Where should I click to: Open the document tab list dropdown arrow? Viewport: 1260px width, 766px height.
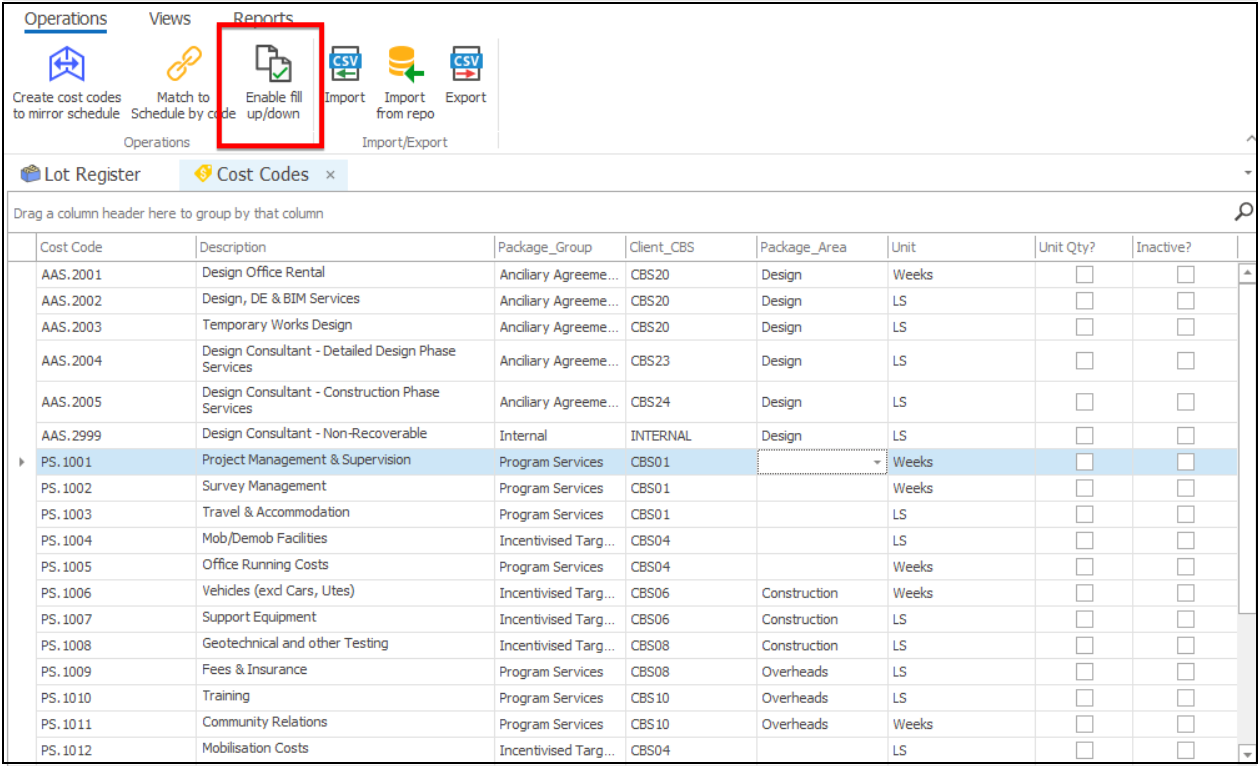click(1248, 174)
